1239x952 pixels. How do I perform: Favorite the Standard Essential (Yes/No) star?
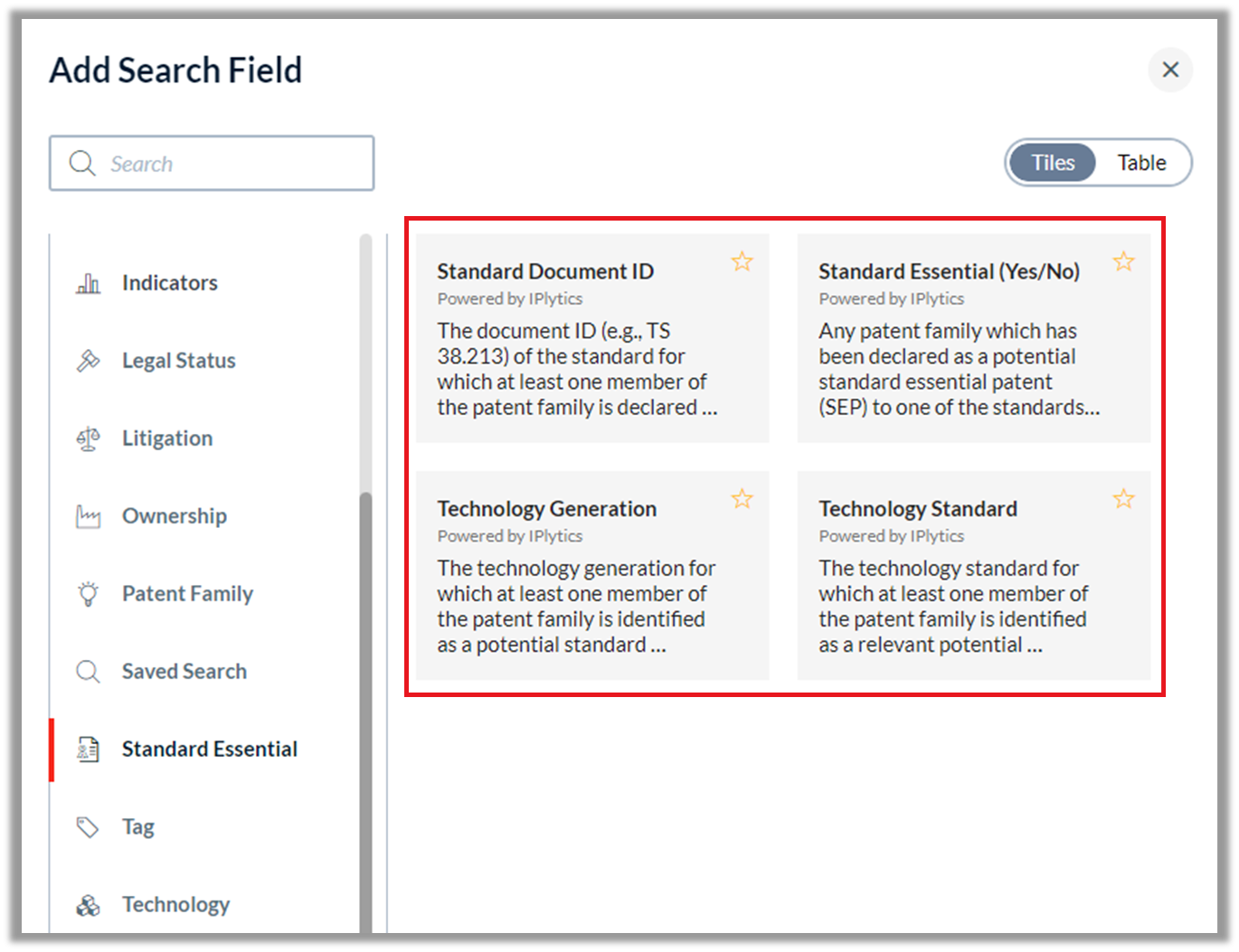[1124, 262]
